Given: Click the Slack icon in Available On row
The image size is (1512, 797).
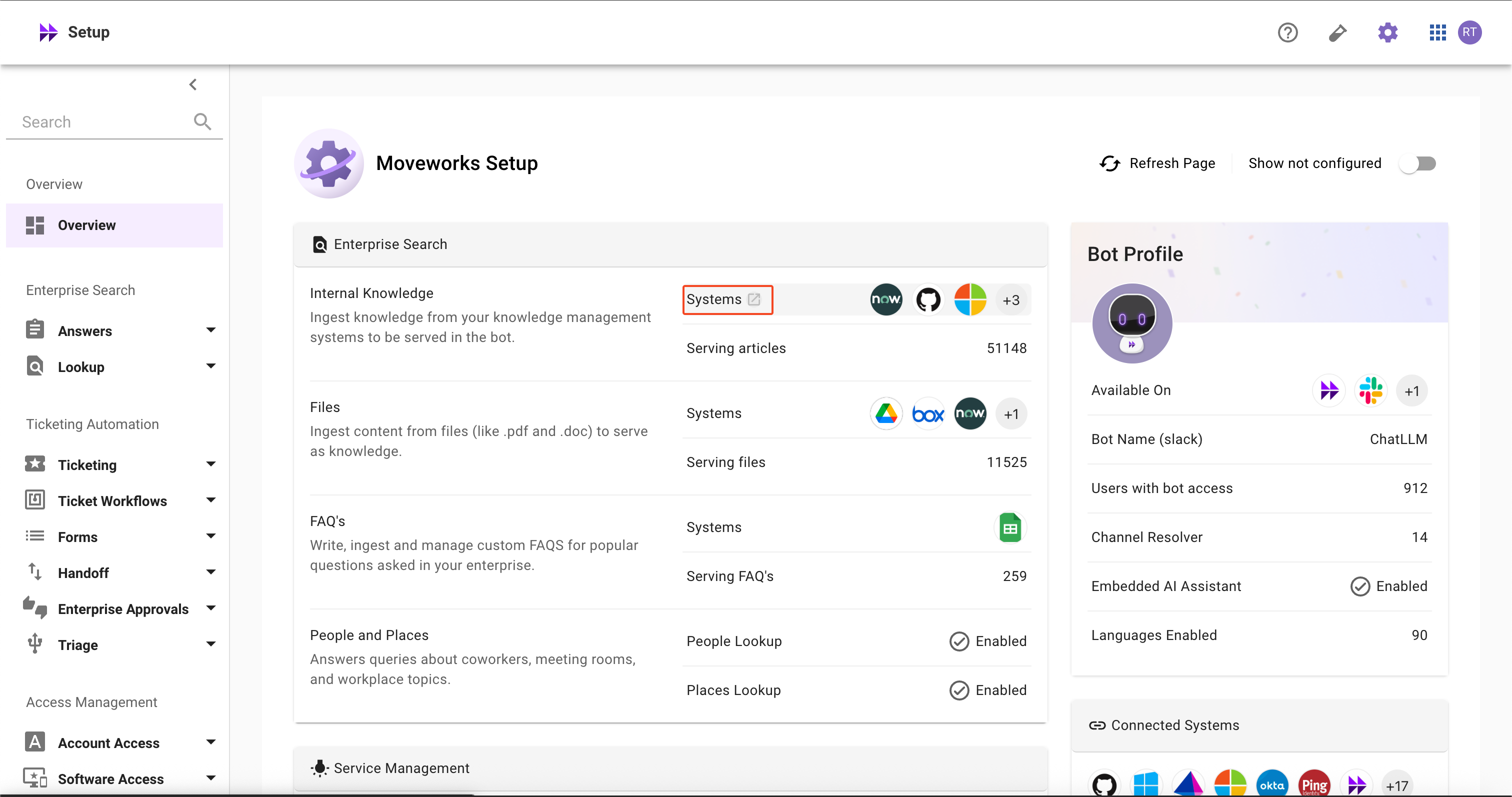Looking at the screenshot, I should 1370,390.
